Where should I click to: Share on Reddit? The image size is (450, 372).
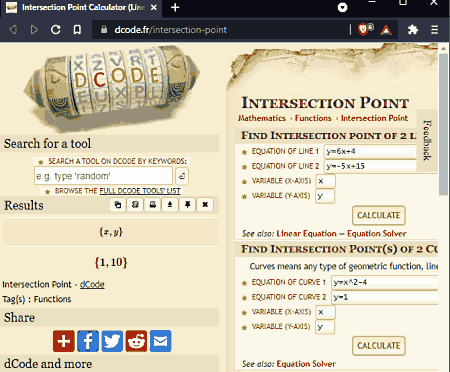click(136, 341)
